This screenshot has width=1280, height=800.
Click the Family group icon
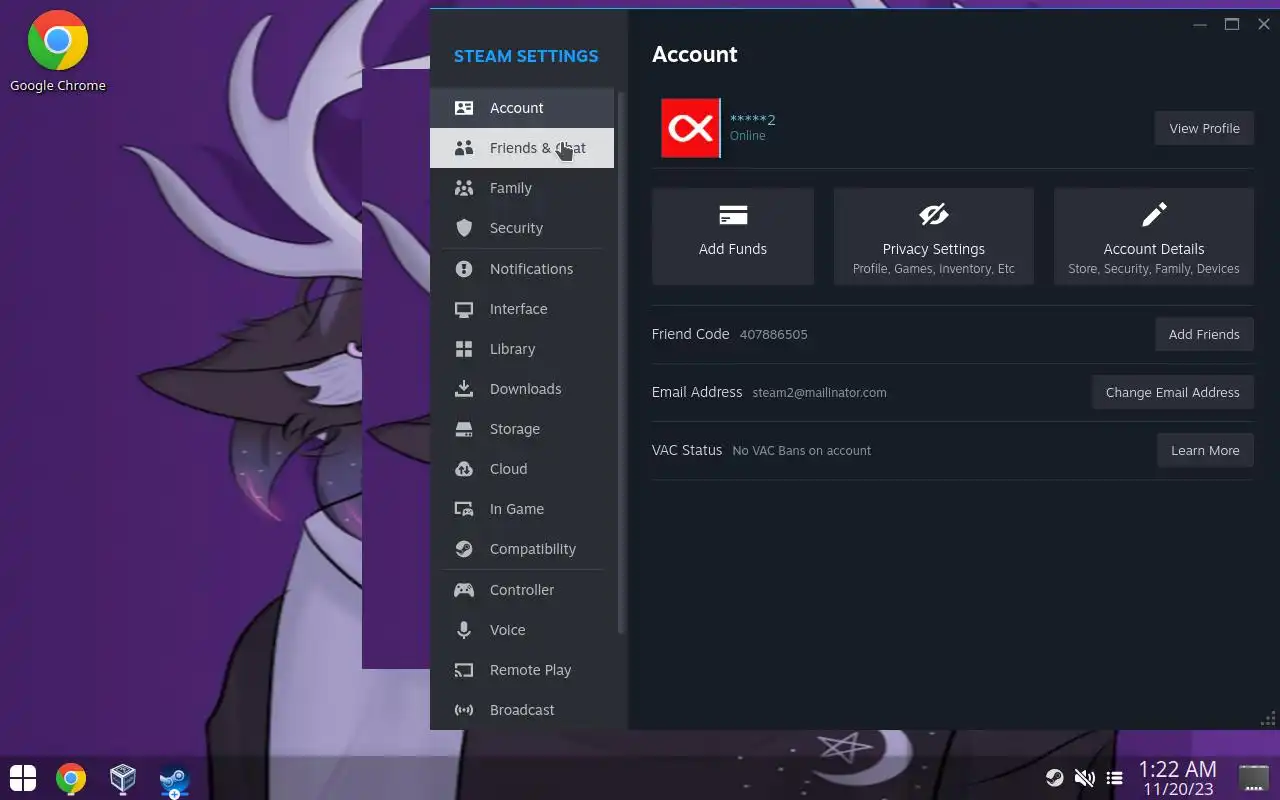[x=464, y=188]
